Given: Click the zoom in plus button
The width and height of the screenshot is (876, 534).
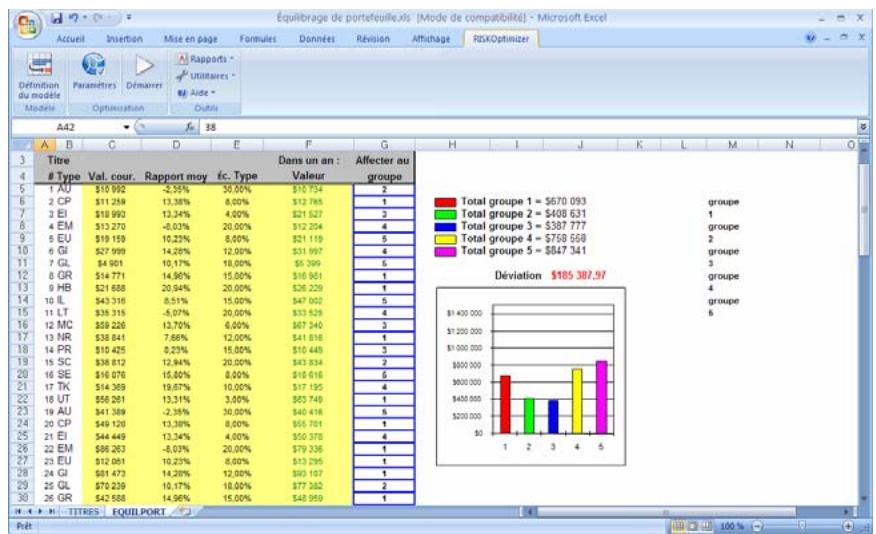Looking at the screenshot, I should pos(849,526).
